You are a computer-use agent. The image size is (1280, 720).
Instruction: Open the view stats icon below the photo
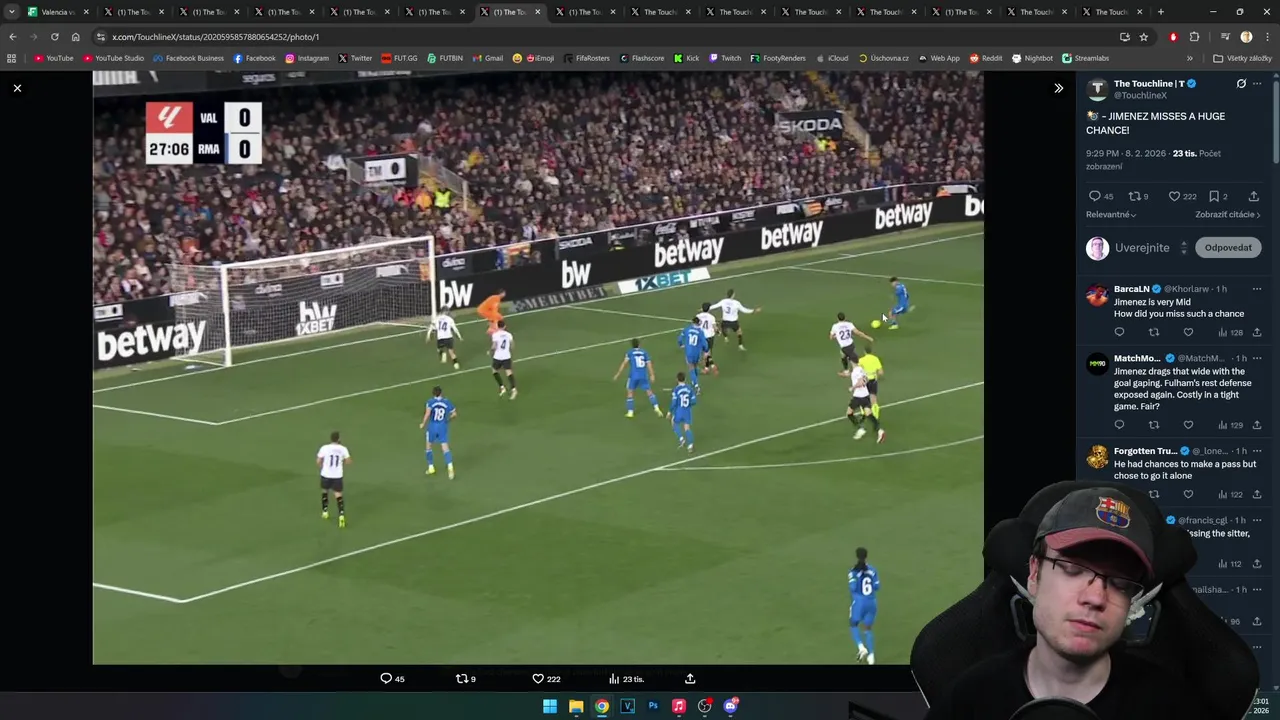(x=614, y=679)
